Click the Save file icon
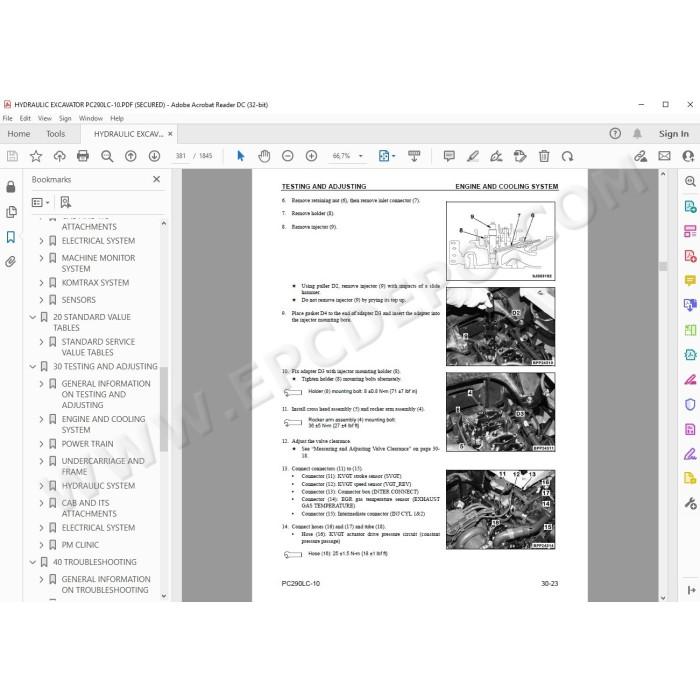This screenshot has height=700, width=700. (x=12, y=156)
